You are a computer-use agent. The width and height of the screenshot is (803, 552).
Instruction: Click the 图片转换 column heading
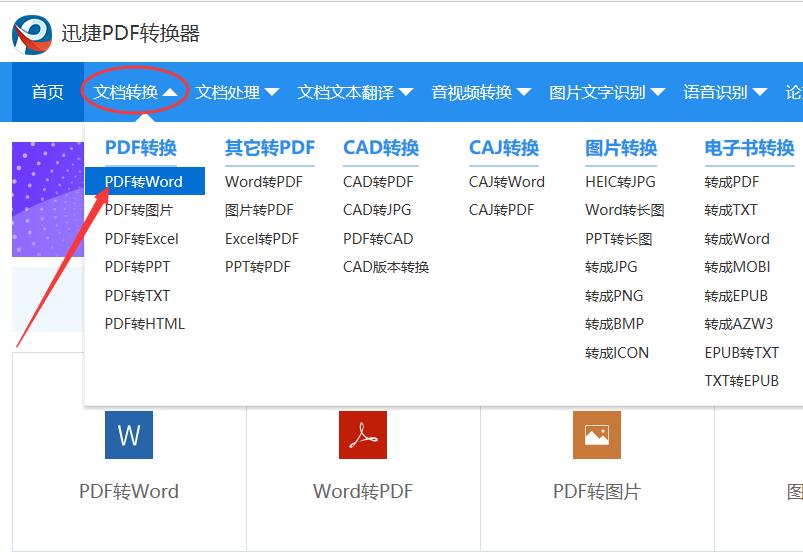point(621,148)
